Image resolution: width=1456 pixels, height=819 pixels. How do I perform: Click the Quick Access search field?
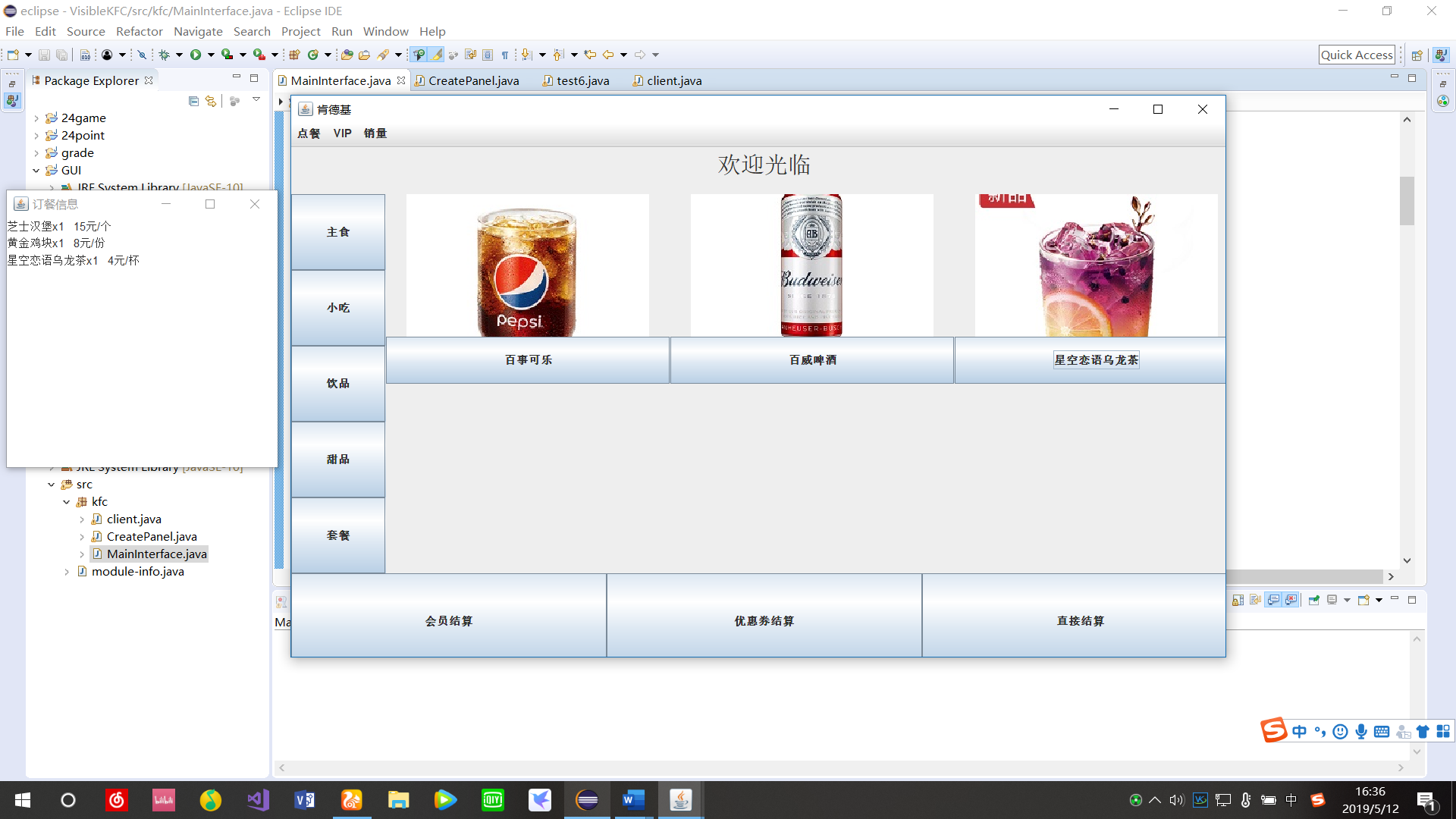click(x=1357, y=55)
